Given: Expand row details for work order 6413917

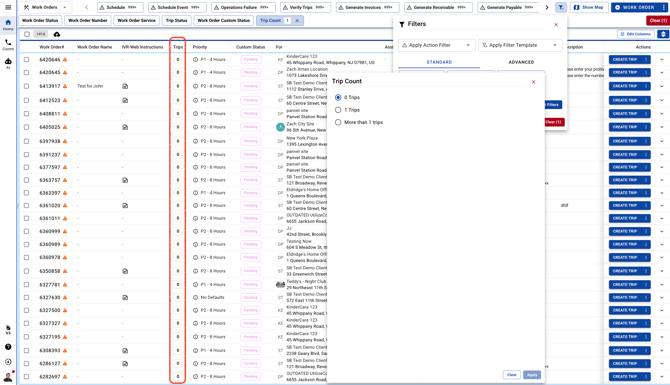Looking at the screenshot, I should coord(662,86).
